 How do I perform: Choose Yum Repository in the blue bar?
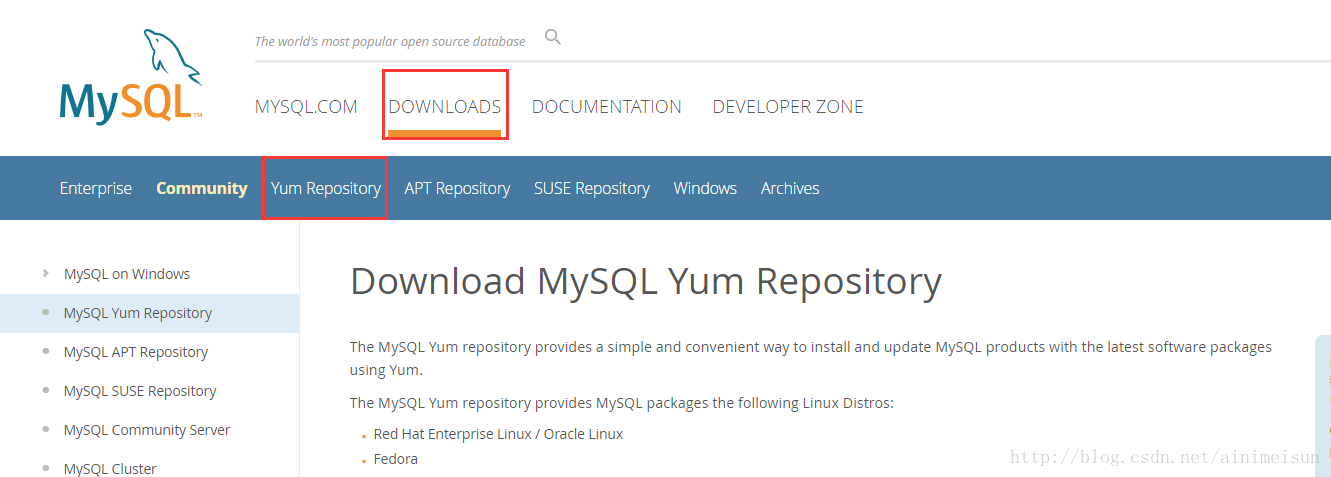click(326, 188)
